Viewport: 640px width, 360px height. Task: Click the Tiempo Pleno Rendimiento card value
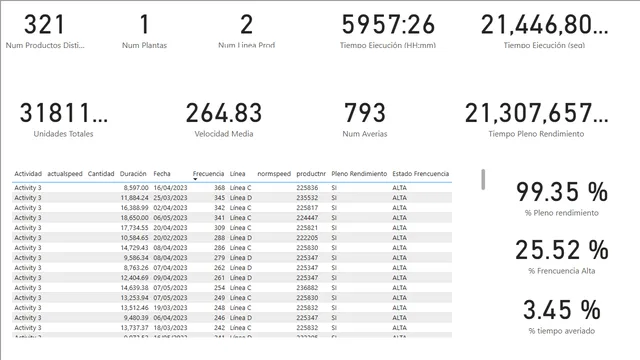pos(536,113)
